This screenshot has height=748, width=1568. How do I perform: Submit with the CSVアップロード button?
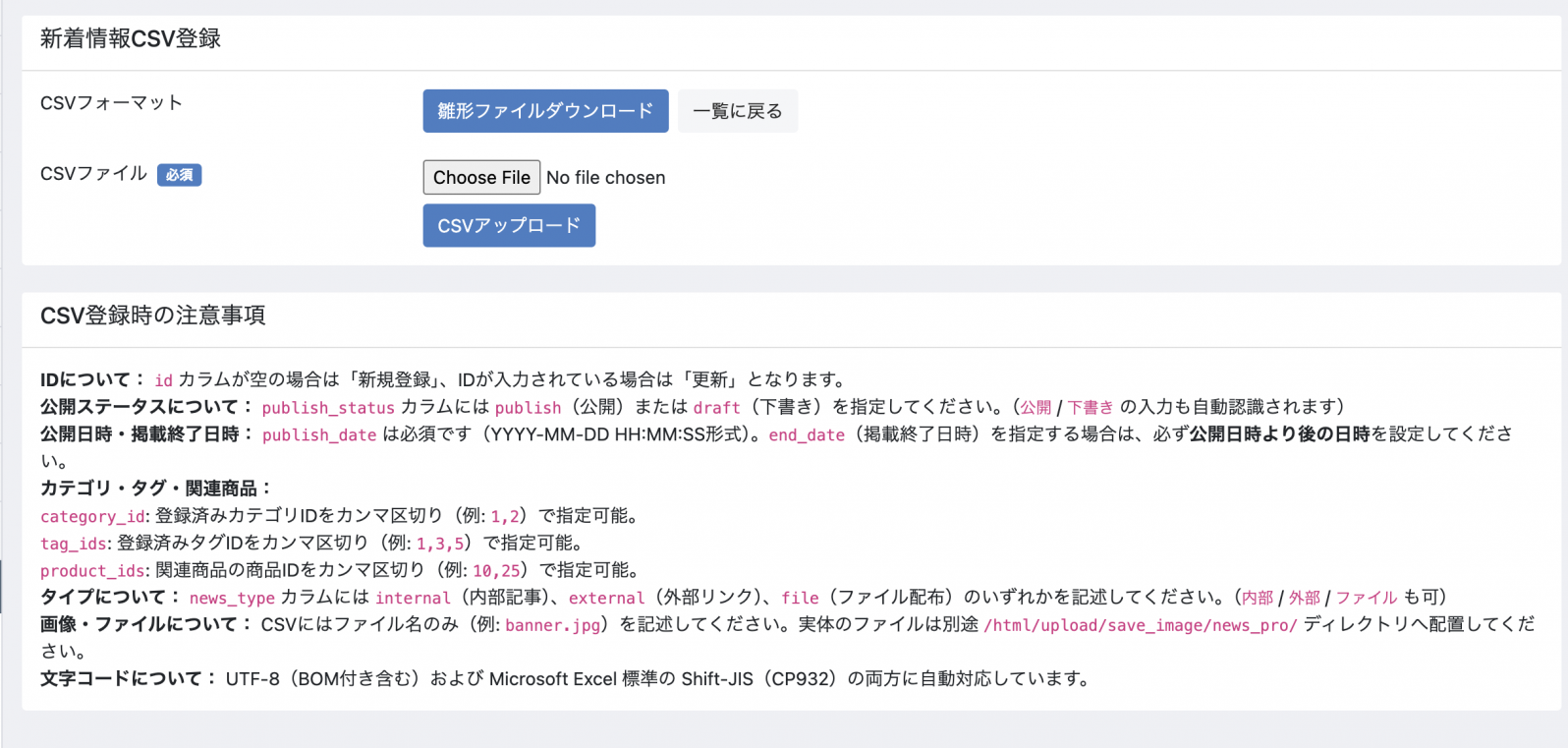click(509, 225)
